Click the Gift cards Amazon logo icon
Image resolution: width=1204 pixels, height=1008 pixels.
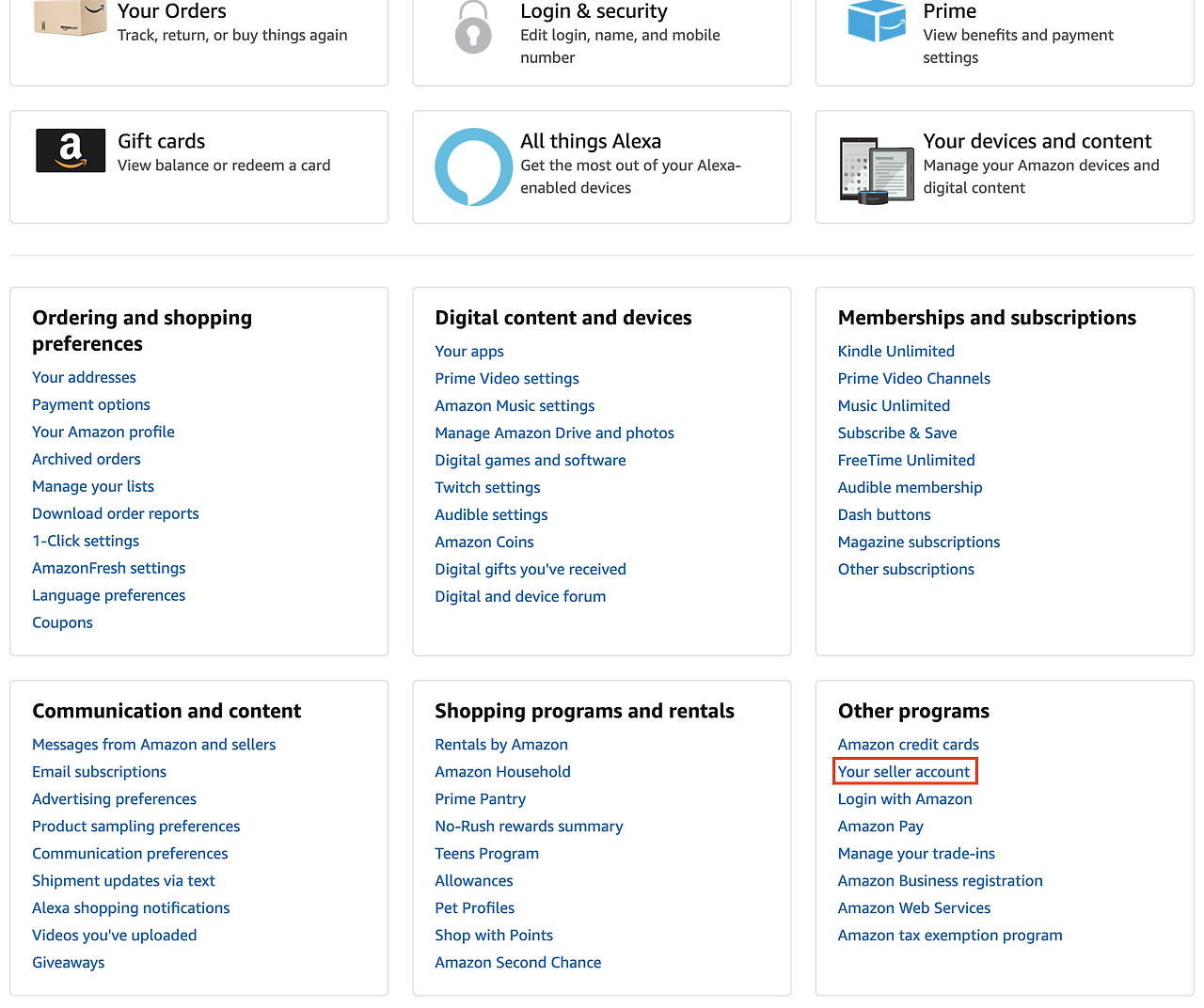[x=71, y=150]
